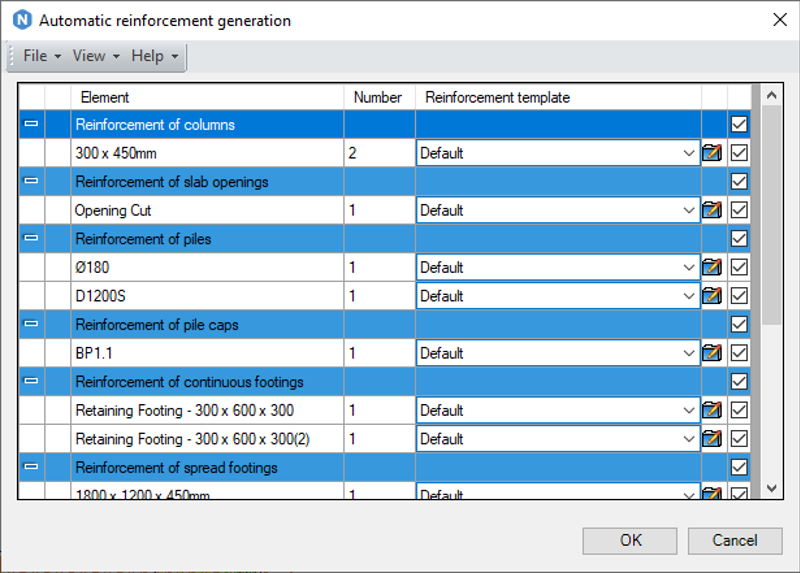The width and height of the screenshot is (800, 573).
Task: Open the Help menu
Action: 154,56
